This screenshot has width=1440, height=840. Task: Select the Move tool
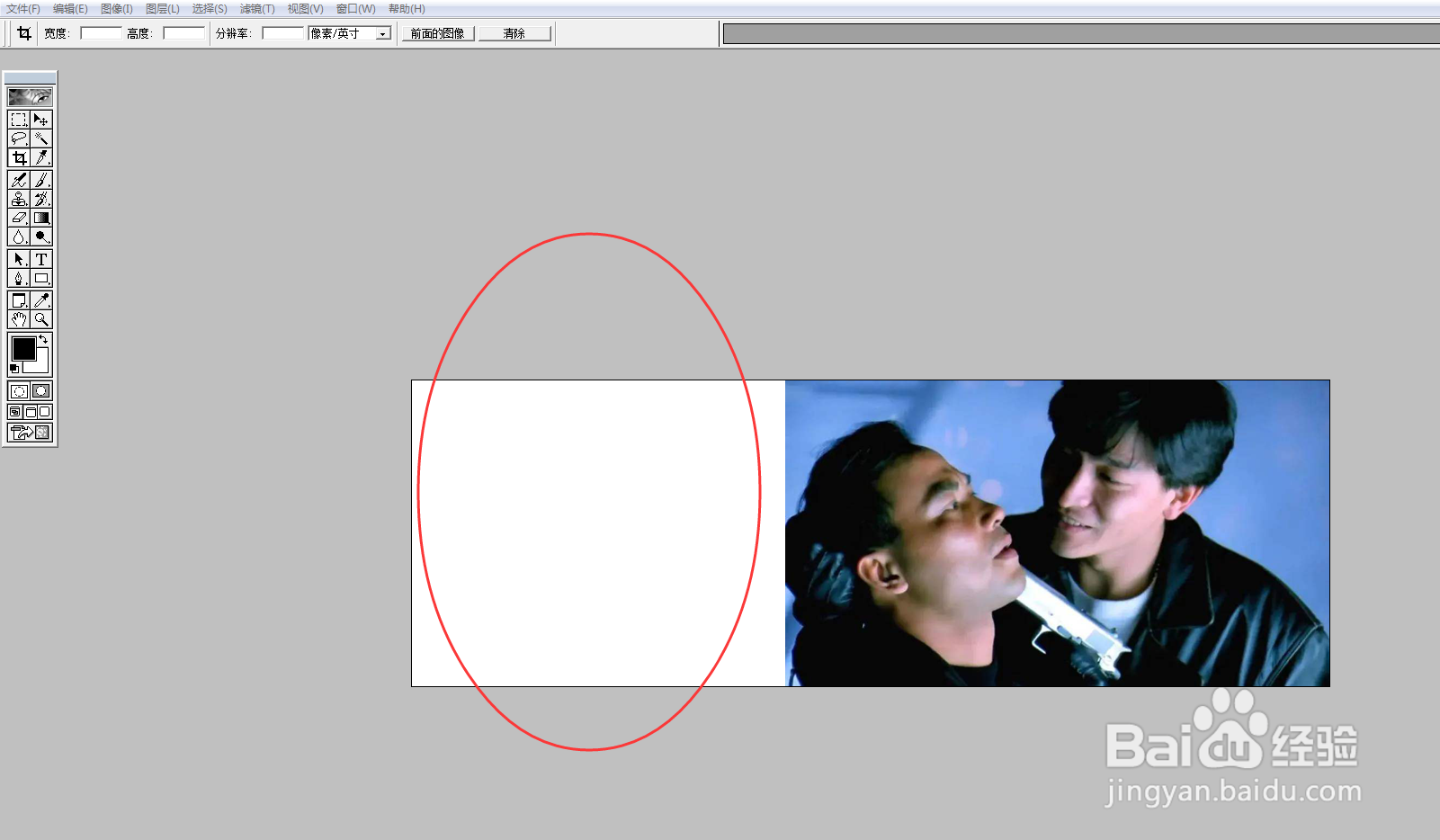click(x=41, y=120)
